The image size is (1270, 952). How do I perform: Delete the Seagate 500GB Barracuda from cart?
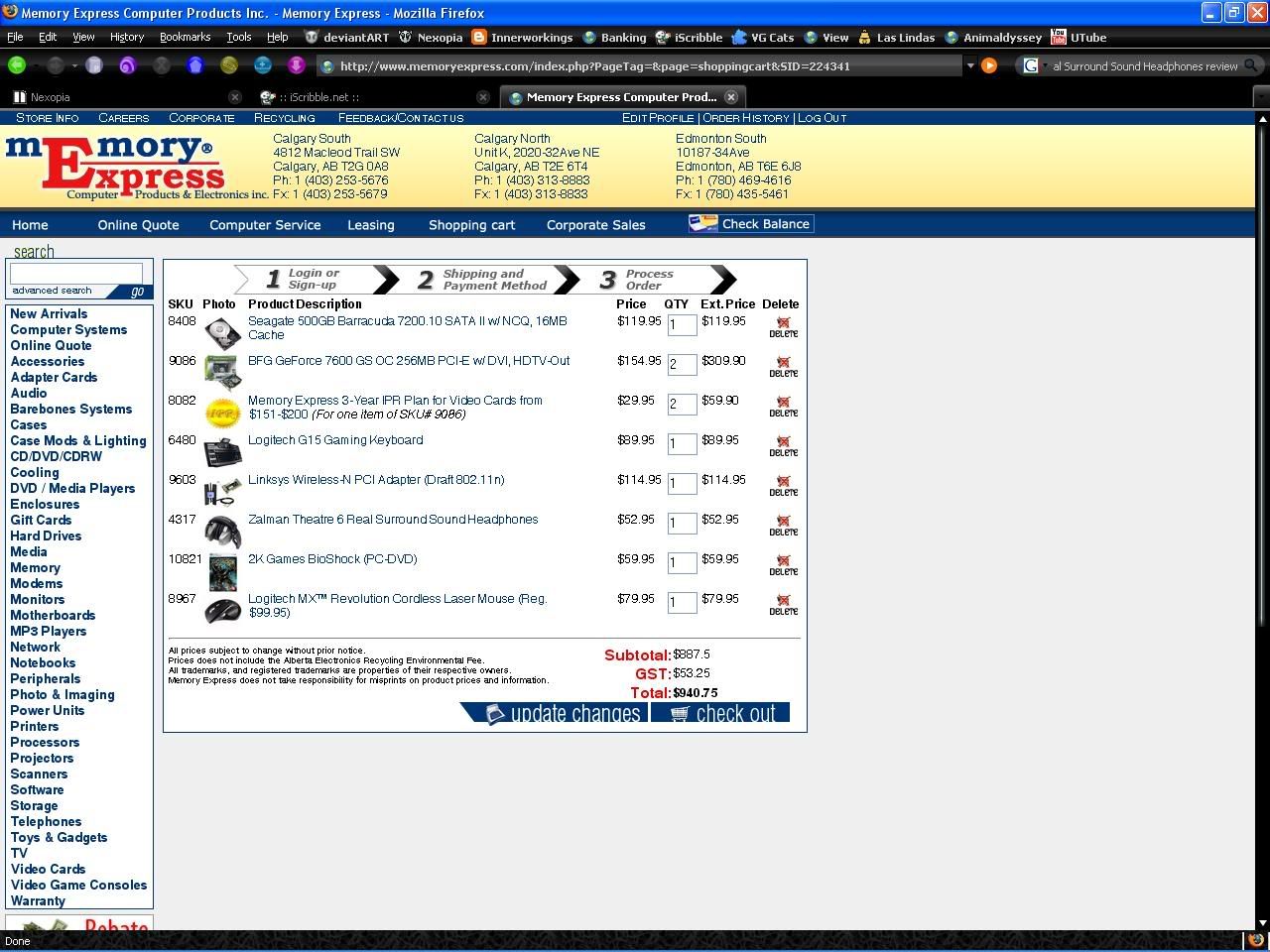pos(783,326)
